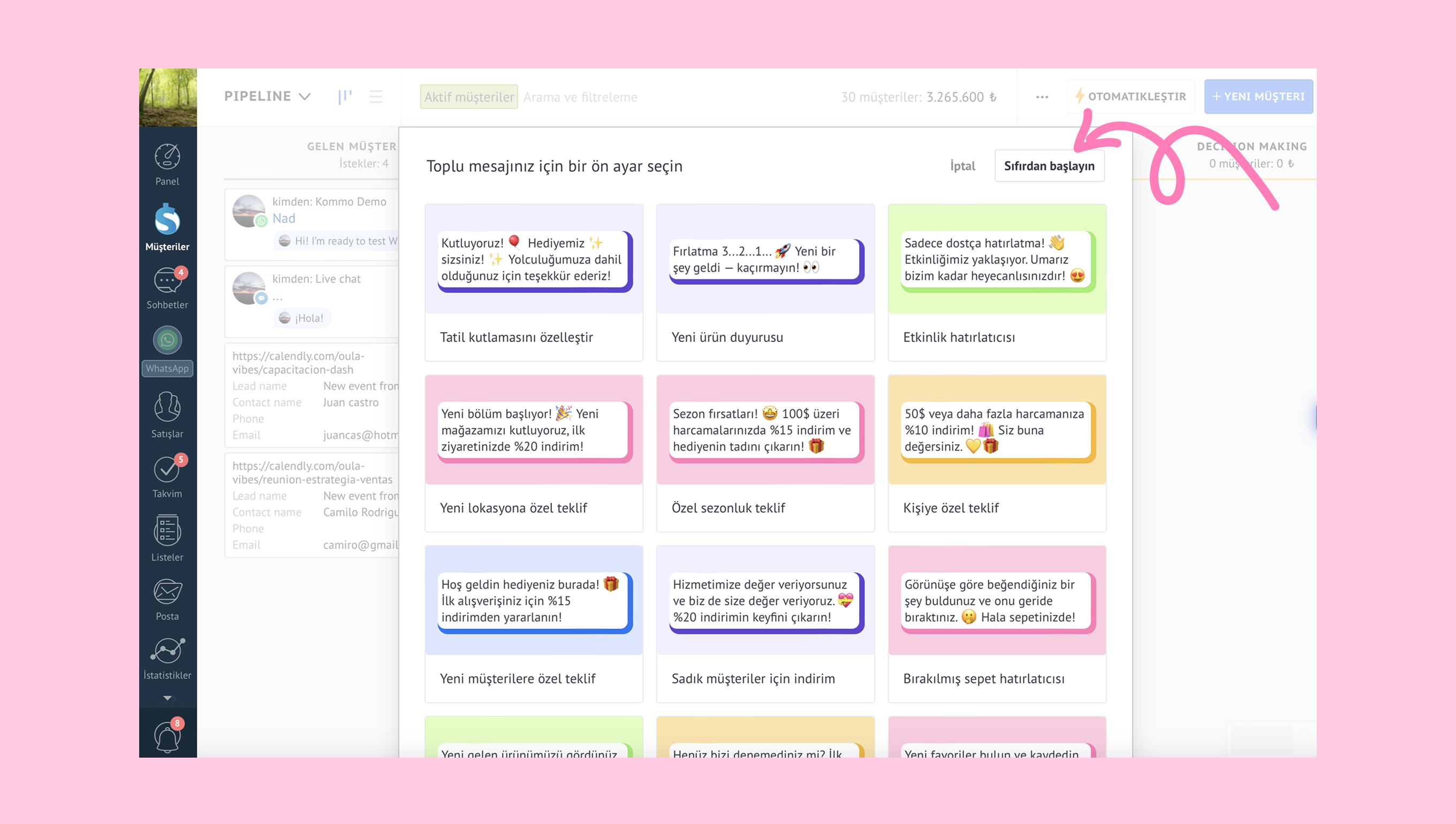Choose Yeni lokasyona özel teklif preset

(534, 453)
